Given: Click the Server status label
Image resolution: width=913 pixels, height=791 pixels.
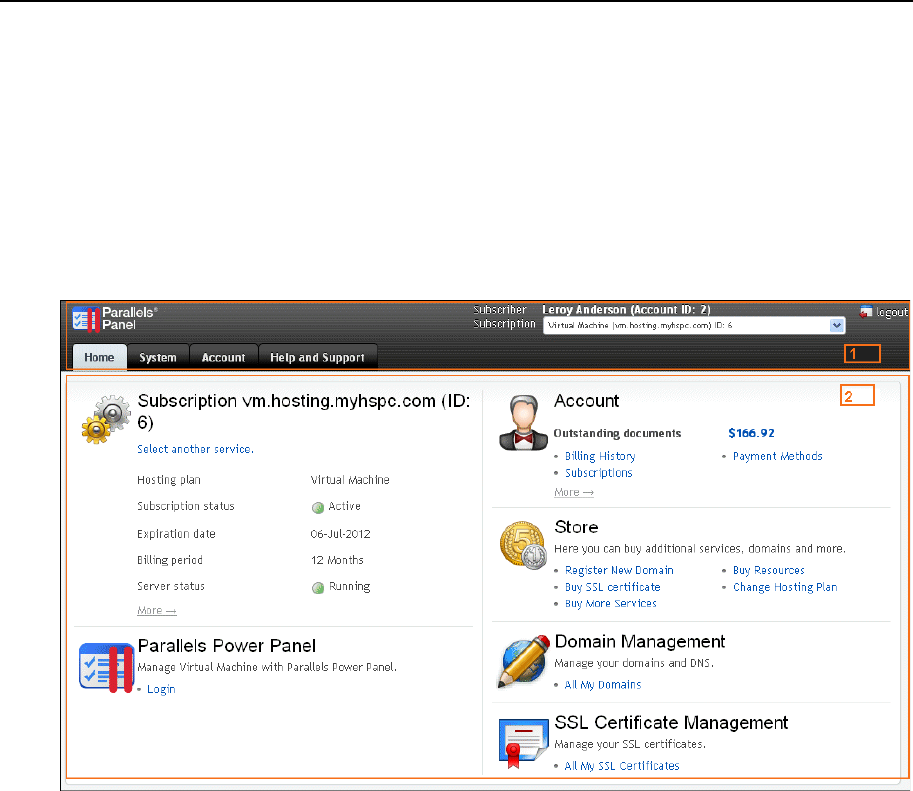Looking at the screenshot, I should point(171,587).
